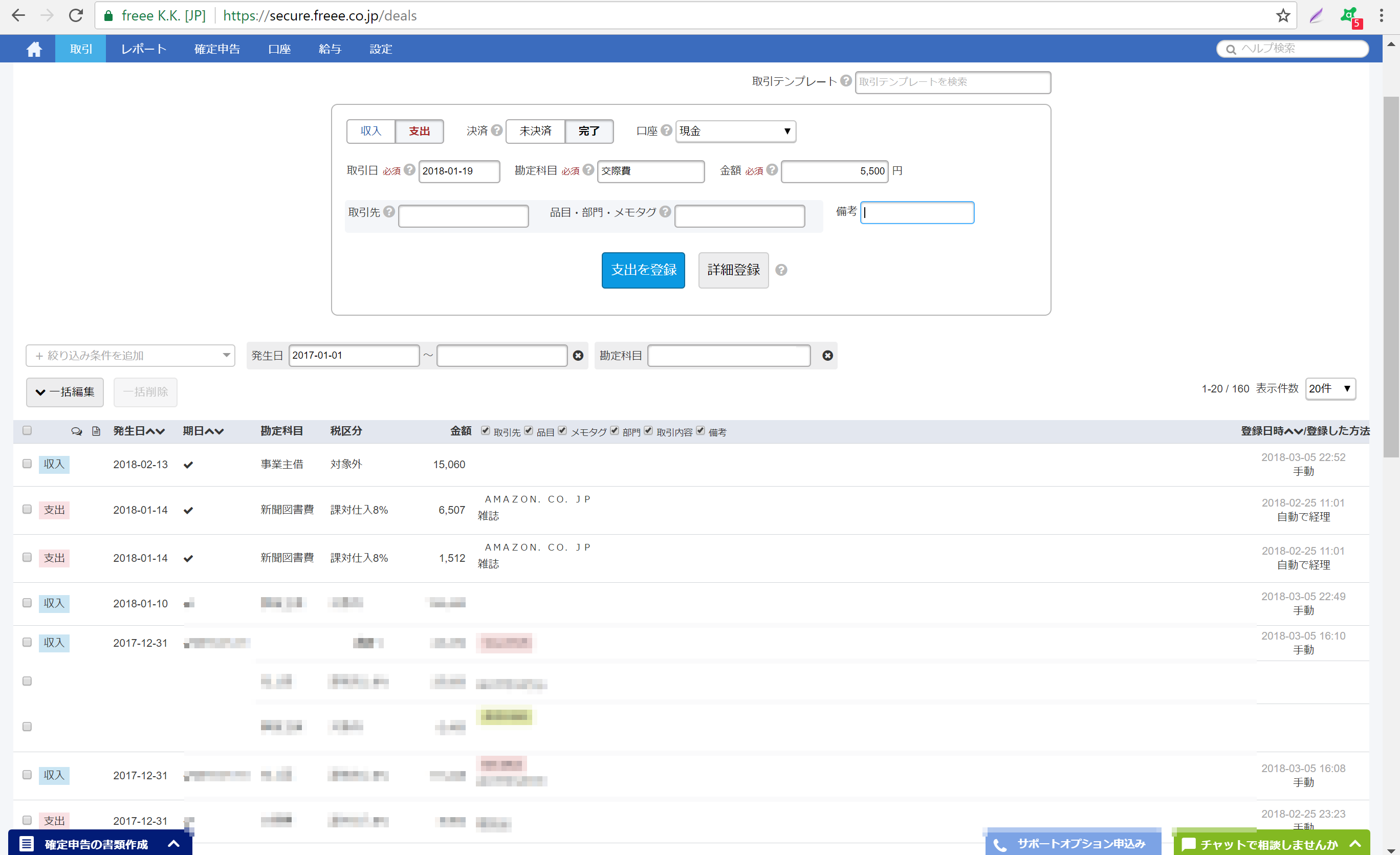Screen dimensions: 1400x855
Task: Toggle the 備考 column checkbox
Action: click(x=700, y=431)
